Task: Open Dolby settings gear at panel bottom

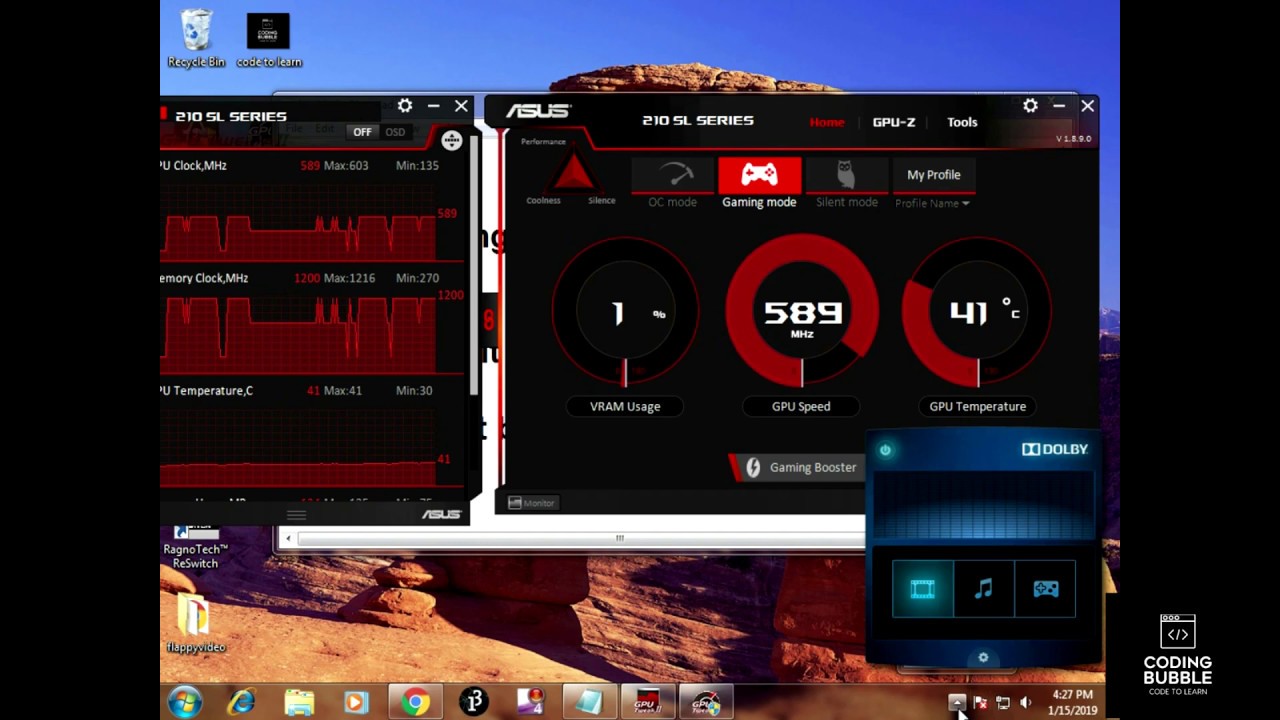Action: coord(983,657)
